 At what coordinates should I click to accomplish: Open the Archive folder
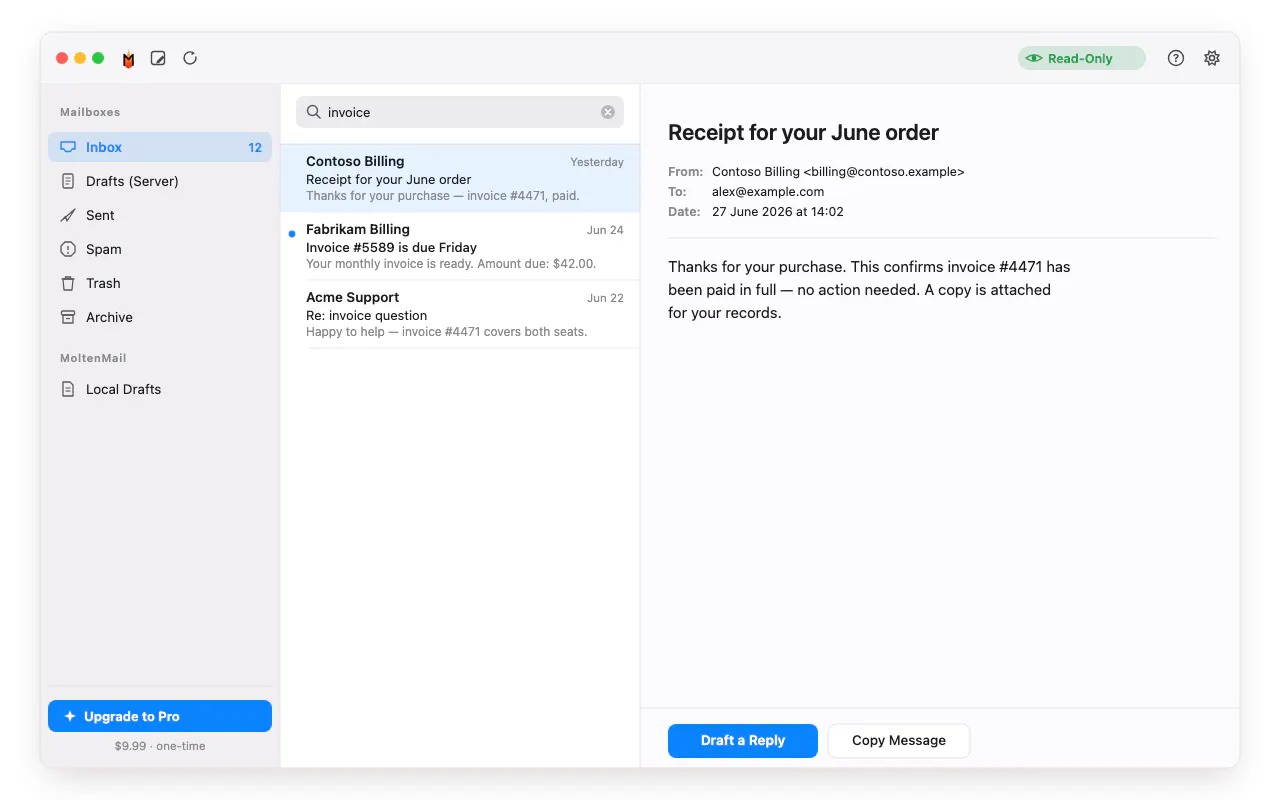coord(160,317)
